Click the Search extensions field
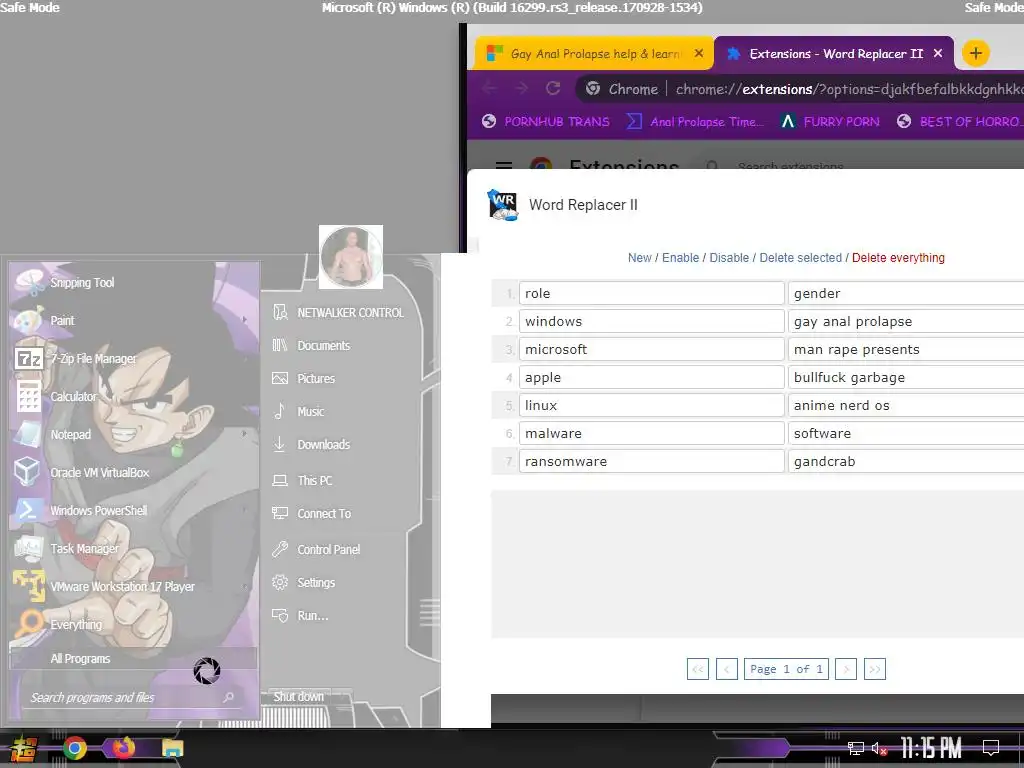This screenshot has height=768, width=1024. click(x=790, y=167)
